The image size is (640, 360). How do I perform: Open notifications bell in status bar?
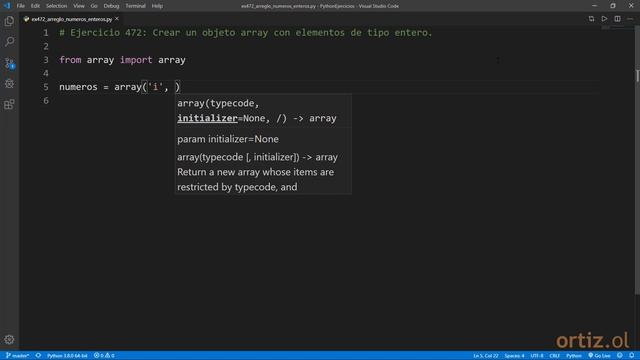631,356
